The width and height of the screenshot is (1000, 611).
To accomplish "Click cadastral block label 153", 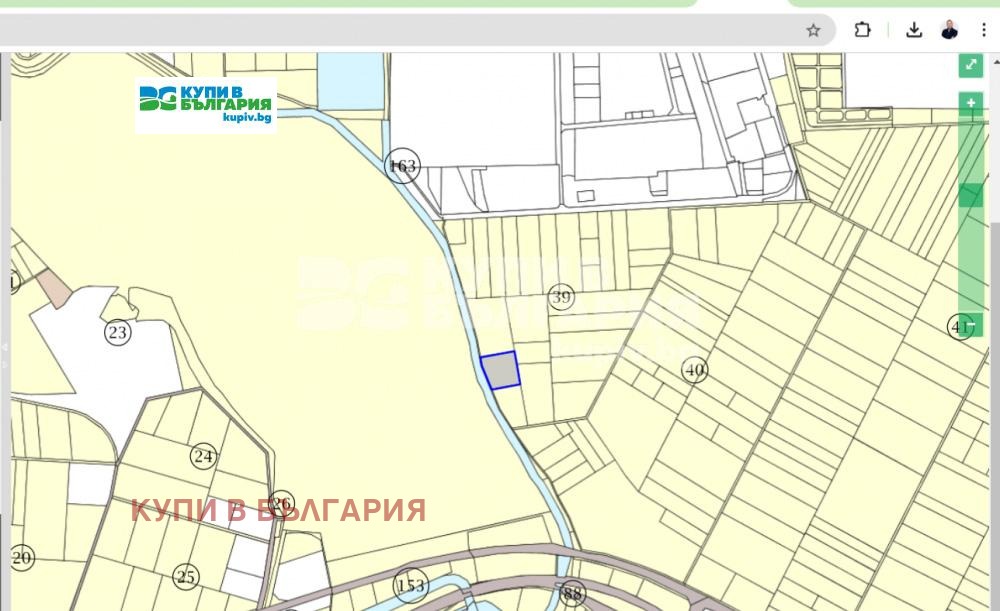I will point(410,585).
